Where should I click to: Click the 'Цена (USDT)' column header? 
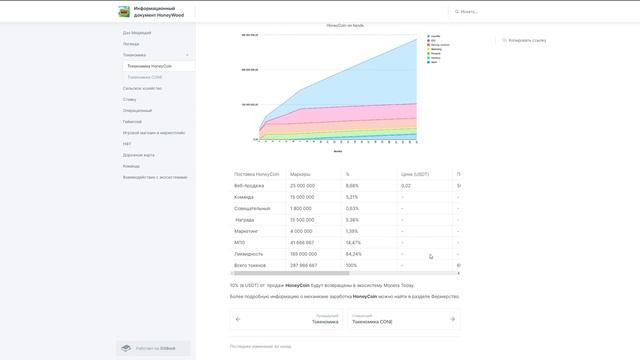tap(415, 174)
